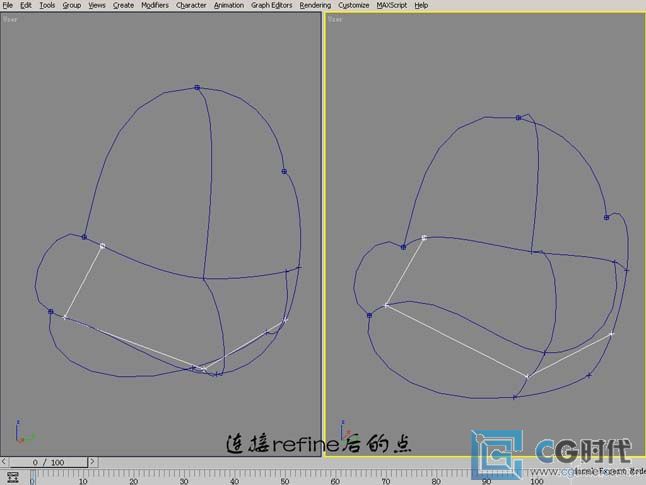Click frame 20 on the track bar
This screenshot has height=485, width=646.
133,481
